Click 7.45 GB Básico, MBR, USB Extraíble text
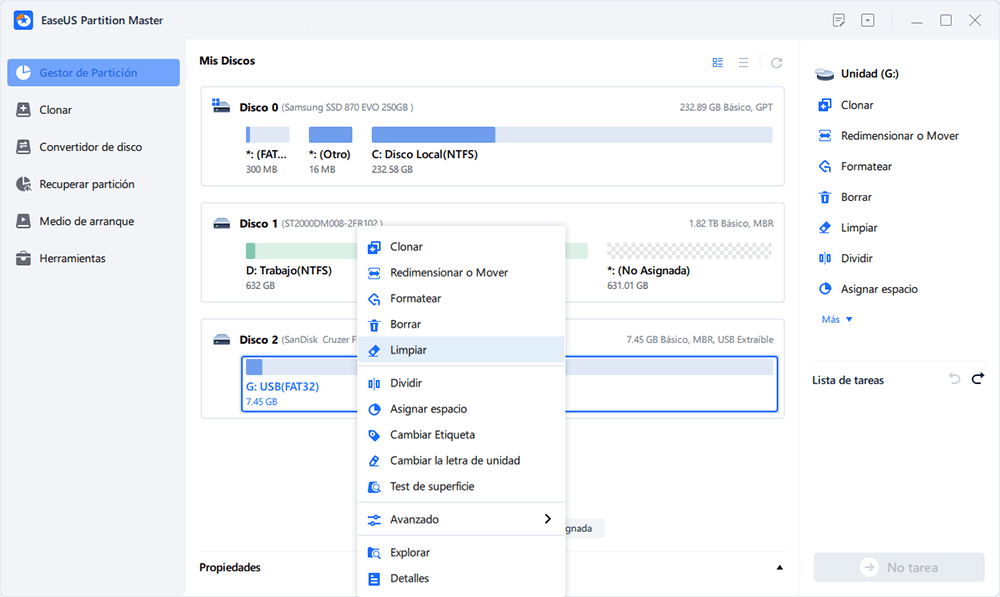Screen dimensions: 1000x597 coord(700,339)
